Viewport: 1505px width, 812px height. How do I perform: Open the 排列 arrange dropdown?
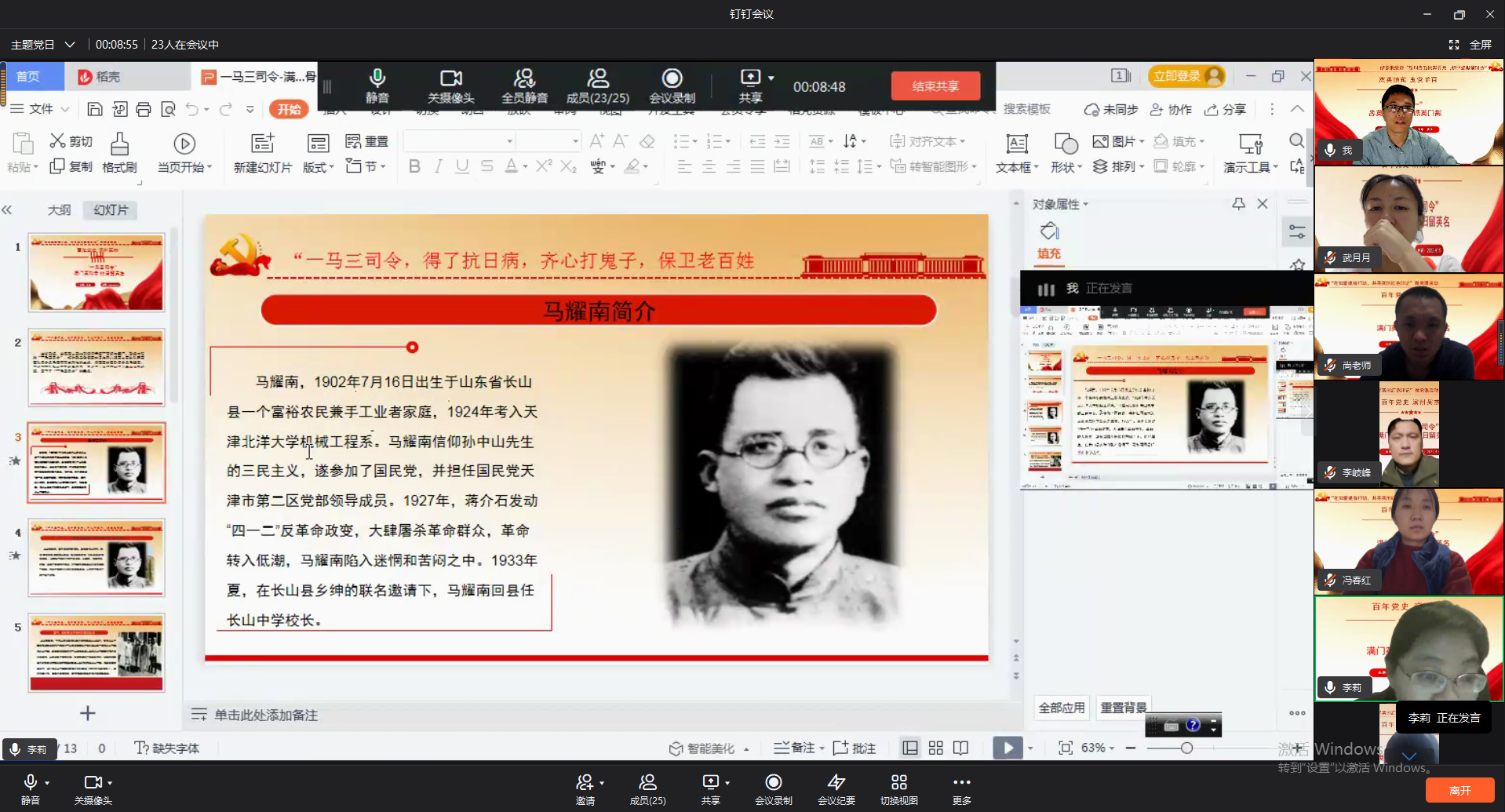tap(1119, 166)
